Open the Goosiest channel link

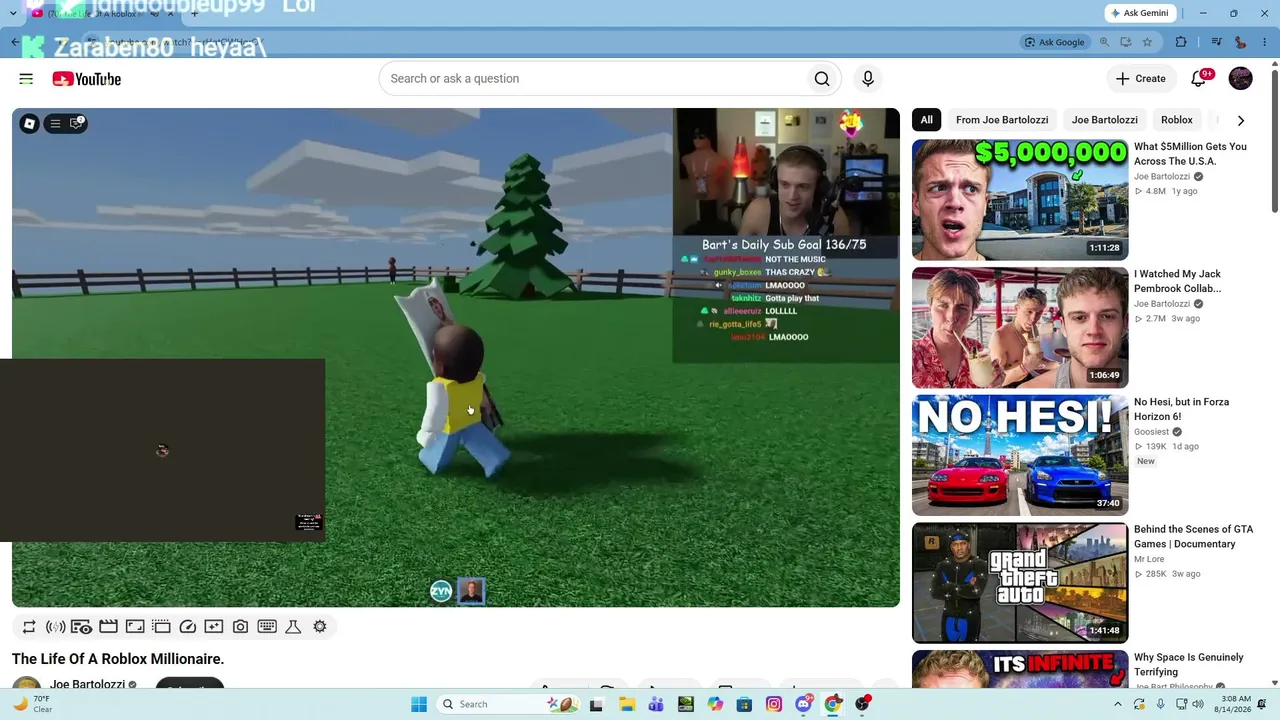1152,432
